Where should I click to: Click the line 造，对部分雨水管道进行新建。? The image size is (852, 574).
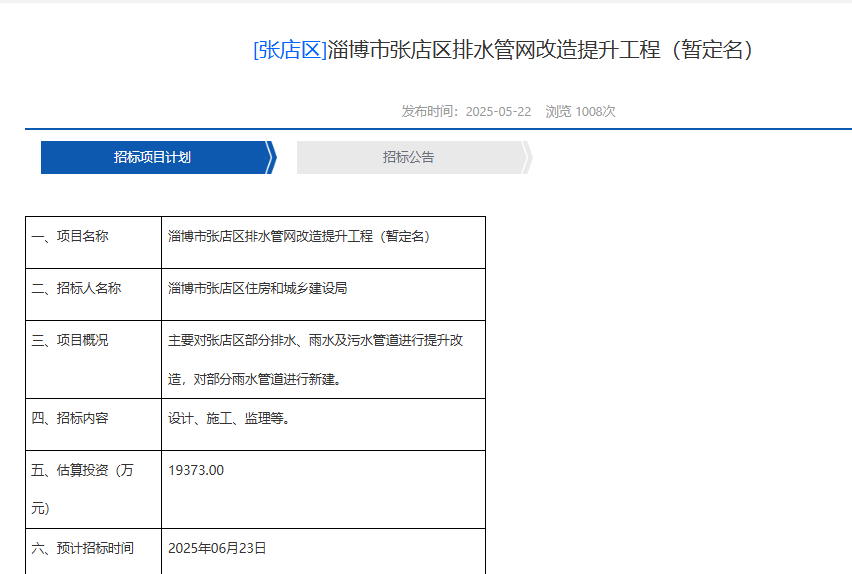click(255, 379)
